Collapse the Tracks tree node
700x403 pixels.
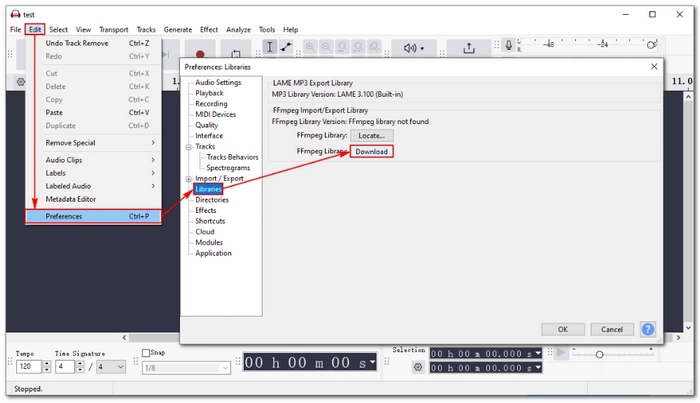188,147
